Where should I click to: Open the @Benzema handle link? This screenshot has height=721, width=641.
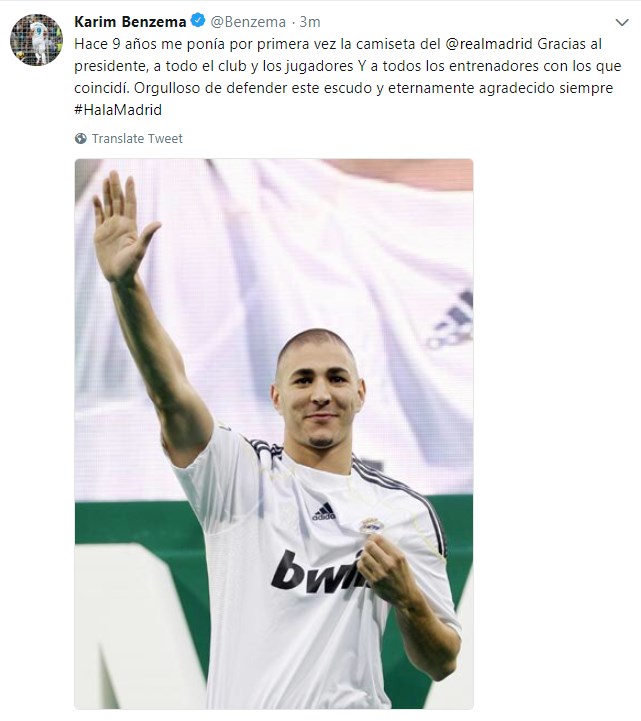coord(248,22)
